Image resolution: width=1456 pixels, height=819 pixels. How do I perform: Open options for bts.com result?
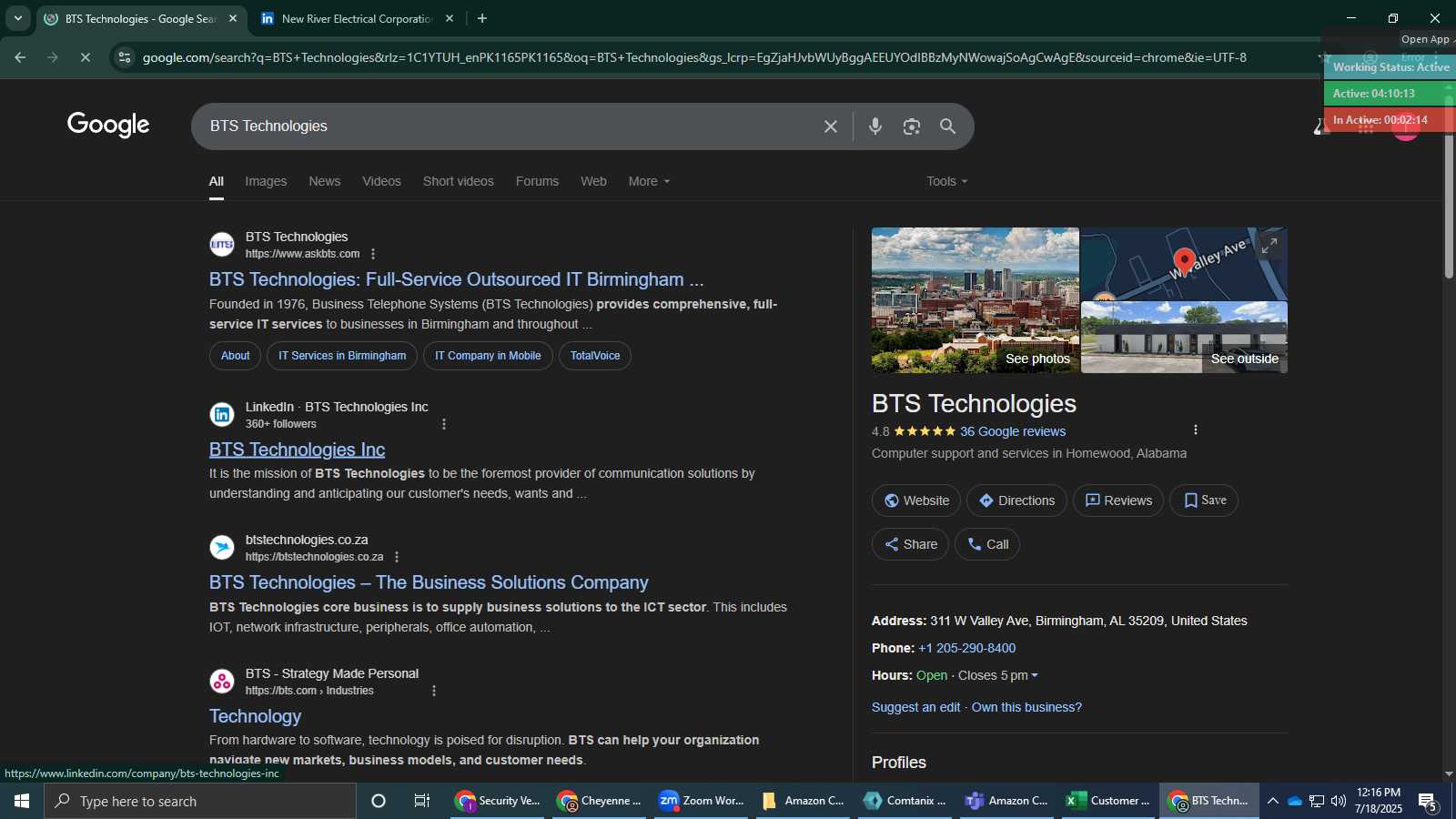pos(434,691)
